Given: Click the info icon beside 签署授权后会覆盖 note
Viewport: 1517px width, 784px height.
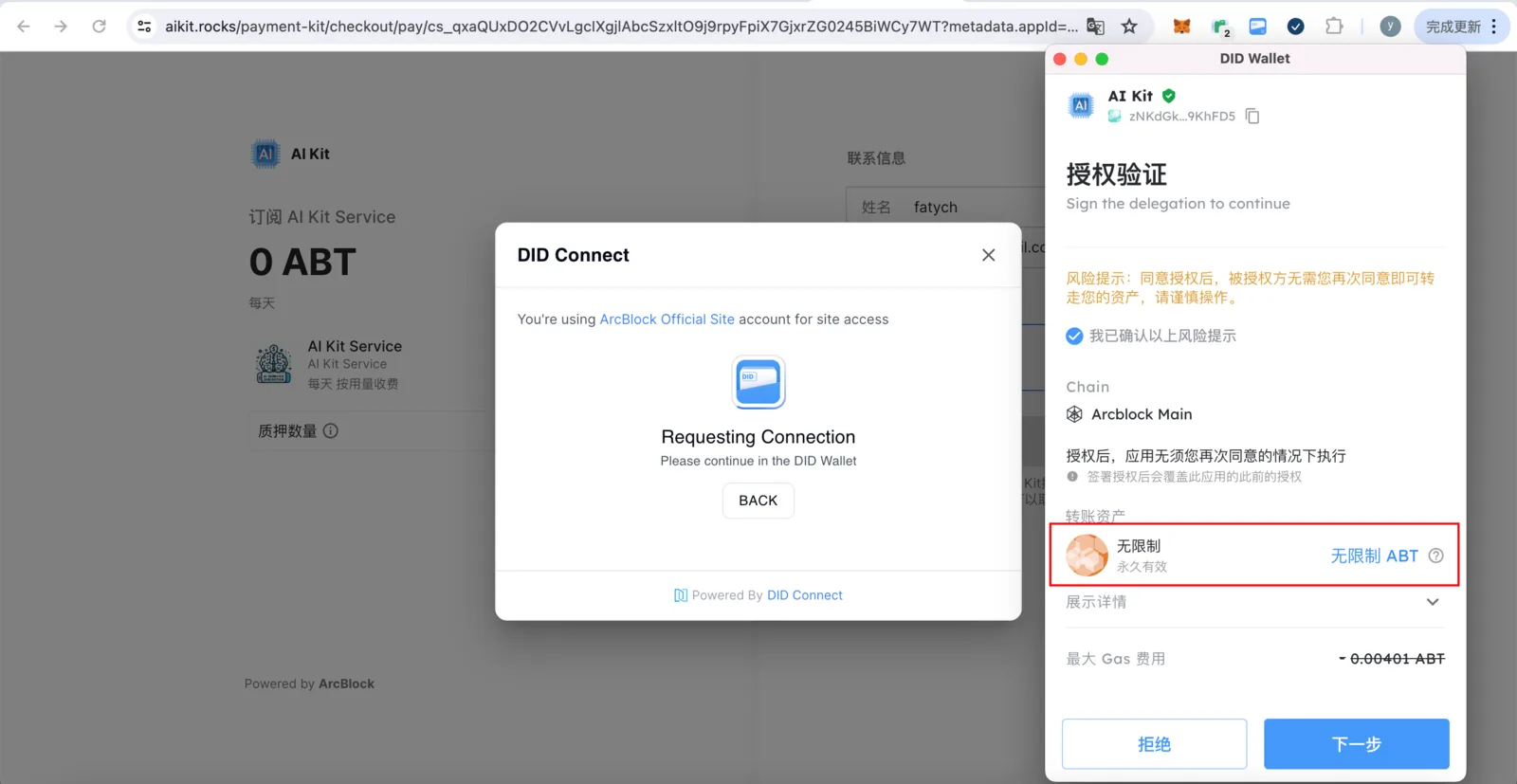Looking at the screenshot, I should (x=1072, y=477).
